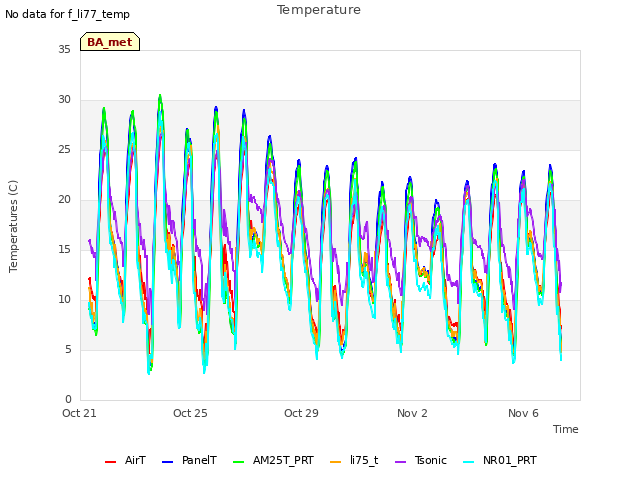Click the 15 y-axis tick label
The height and width of the screenshot is (480, 640).
64,249
